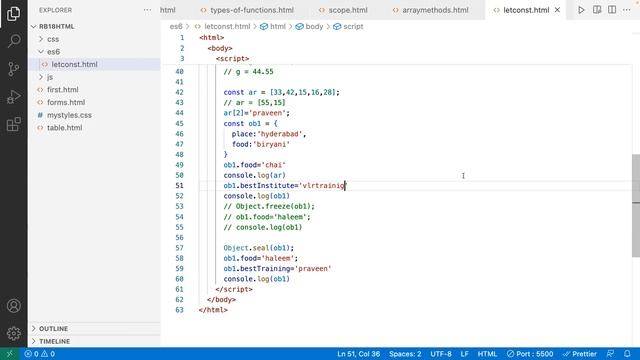Open errors and warnings count in status bar
The image size is (640, 360).
tap(40, 354)
